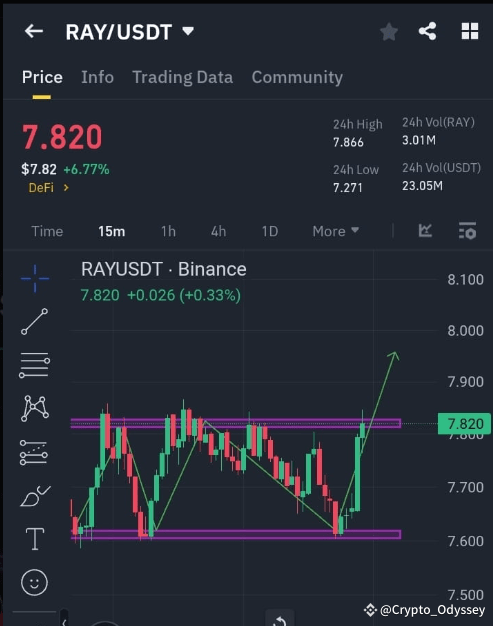Go back with the left arrow
Viewport: 493px width, 626px height.
click(x=34, y=31)
